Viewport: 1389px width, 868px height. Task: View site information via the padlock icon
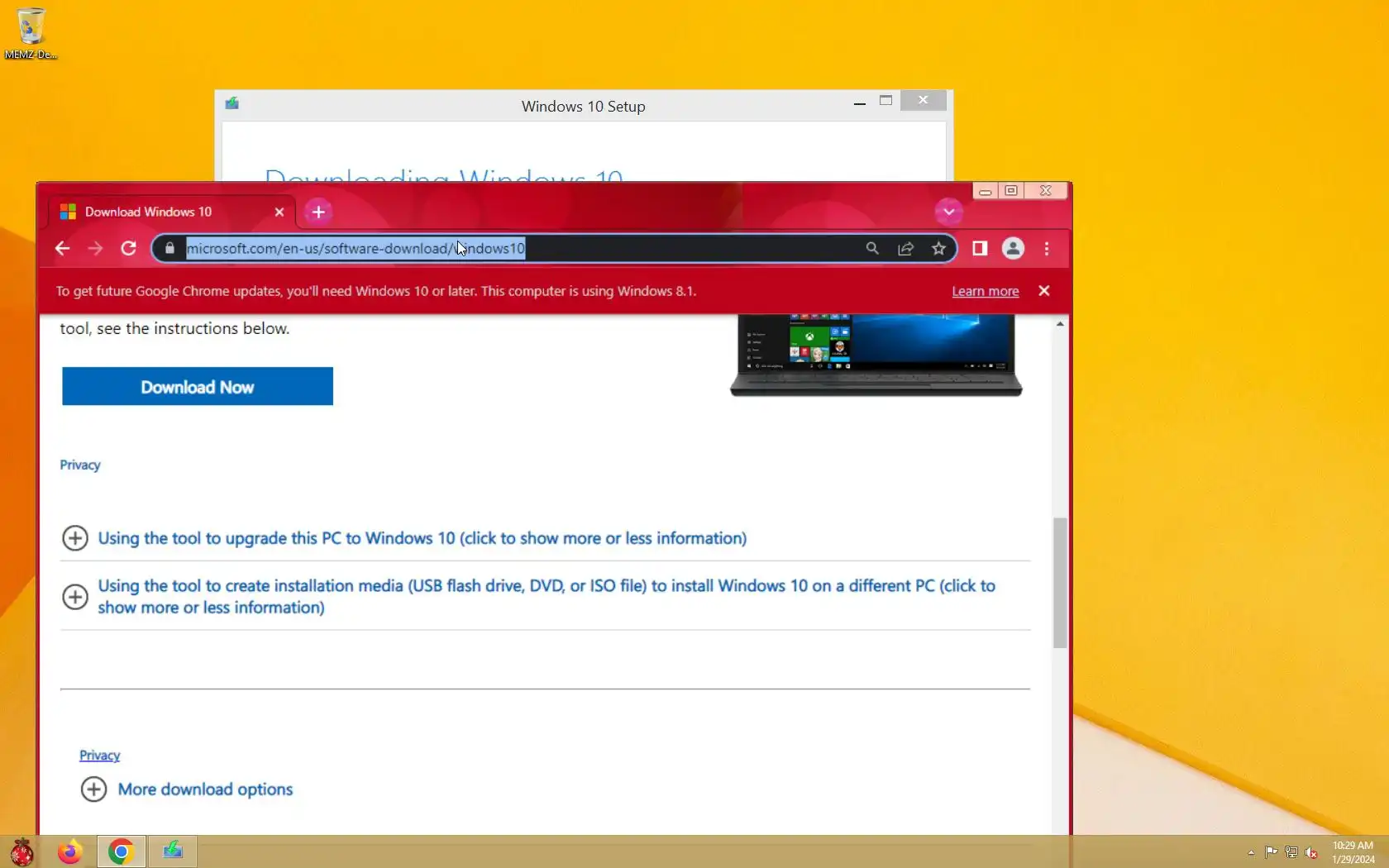coord(169,249)
